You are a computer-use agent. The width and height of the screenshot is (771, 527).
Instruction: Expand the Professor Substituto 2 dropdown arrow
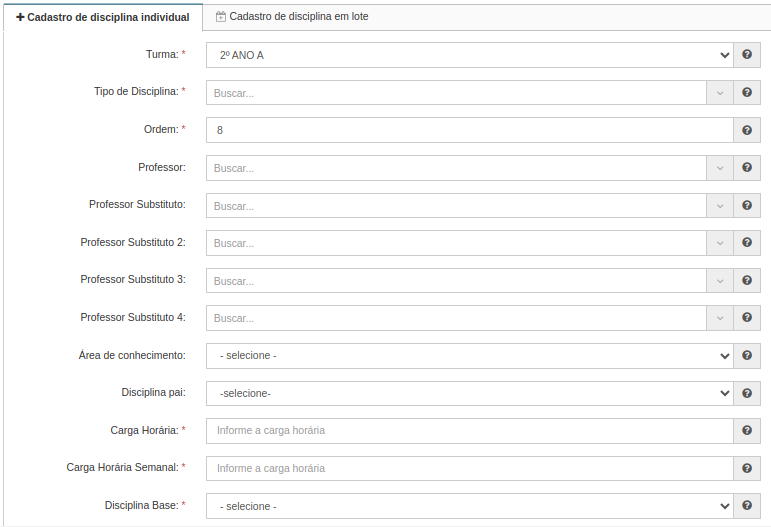pyautogui.click(x=720, y=243)
